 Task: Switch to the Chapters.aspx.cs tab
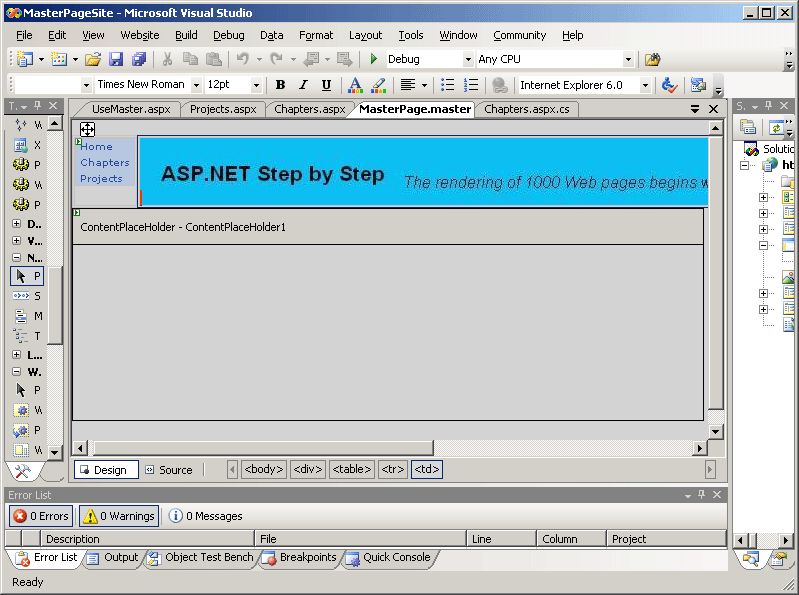(x=526, y=109)
